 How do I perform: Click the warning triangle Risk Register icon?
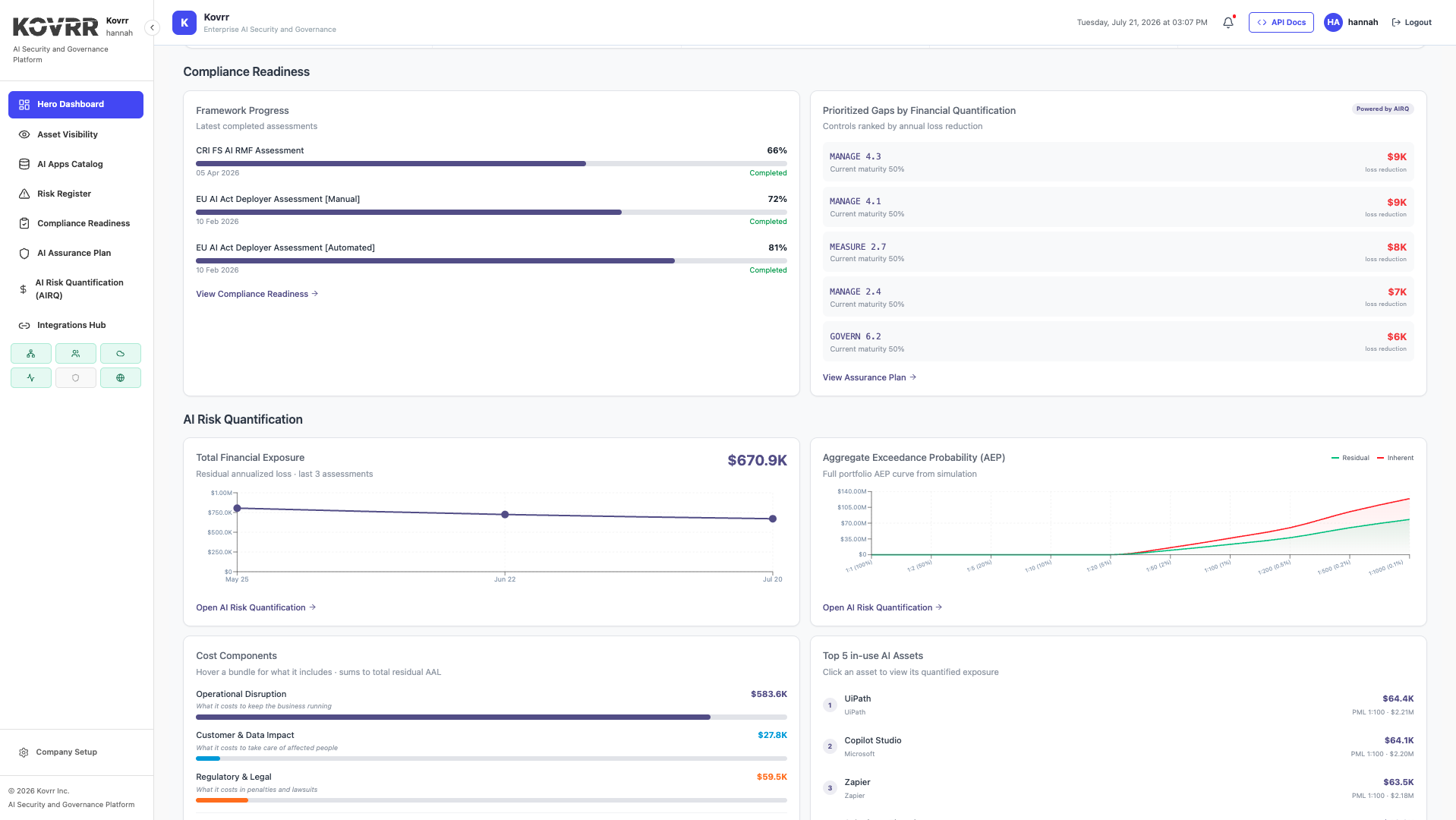pos(24,194)
